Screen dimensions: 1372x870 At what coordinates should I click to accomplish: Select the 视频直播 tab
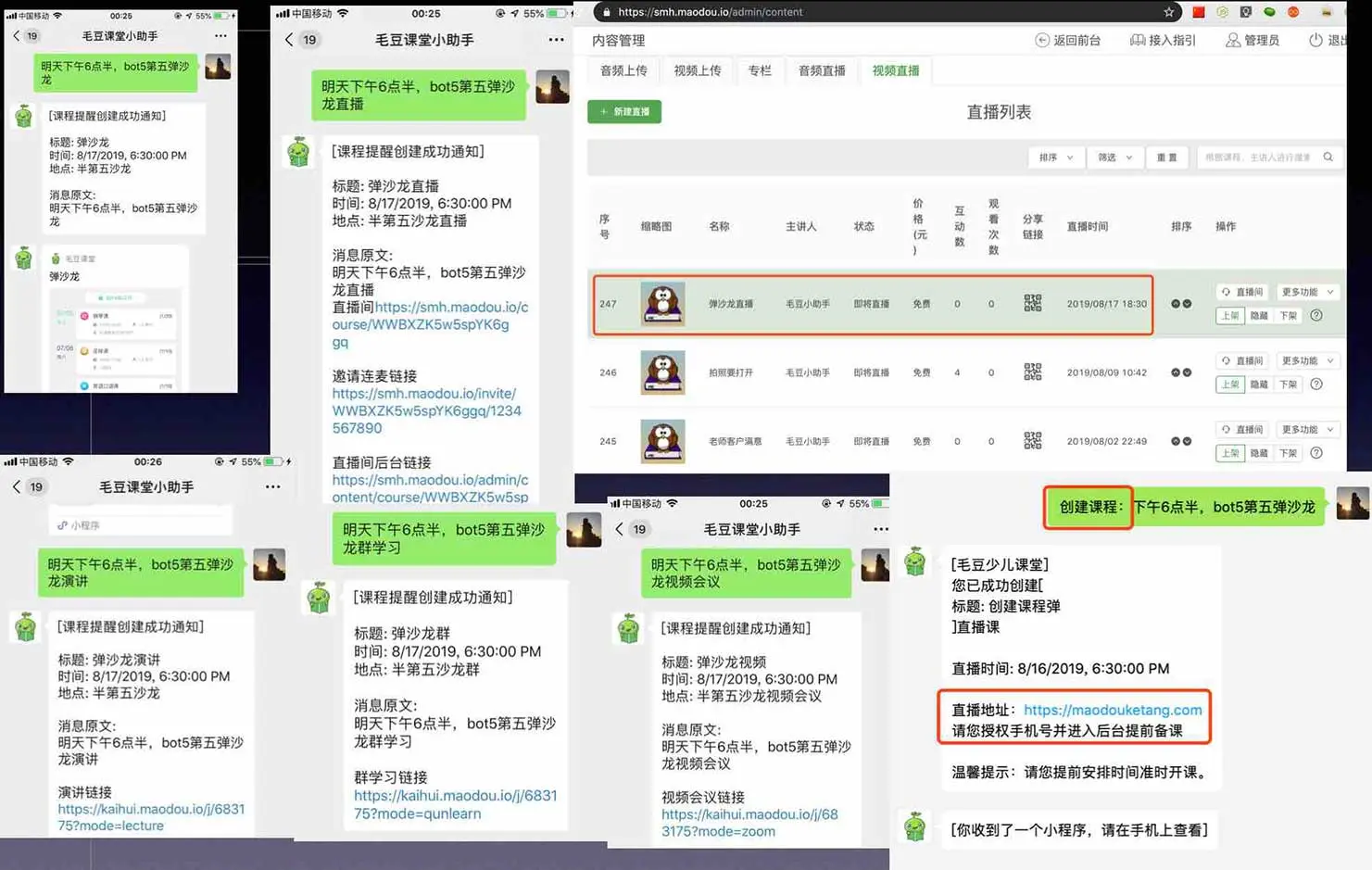(x=896, y=70)
